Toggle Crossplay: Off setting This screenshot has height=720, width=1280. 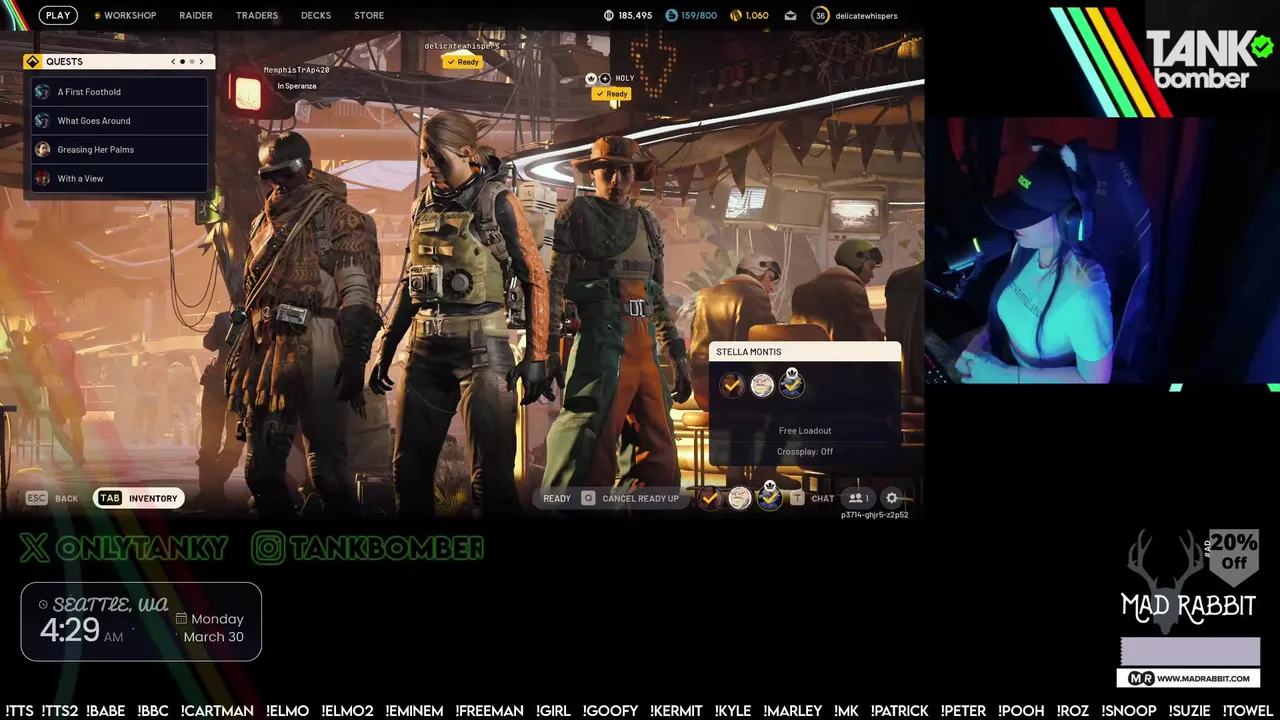805,452
